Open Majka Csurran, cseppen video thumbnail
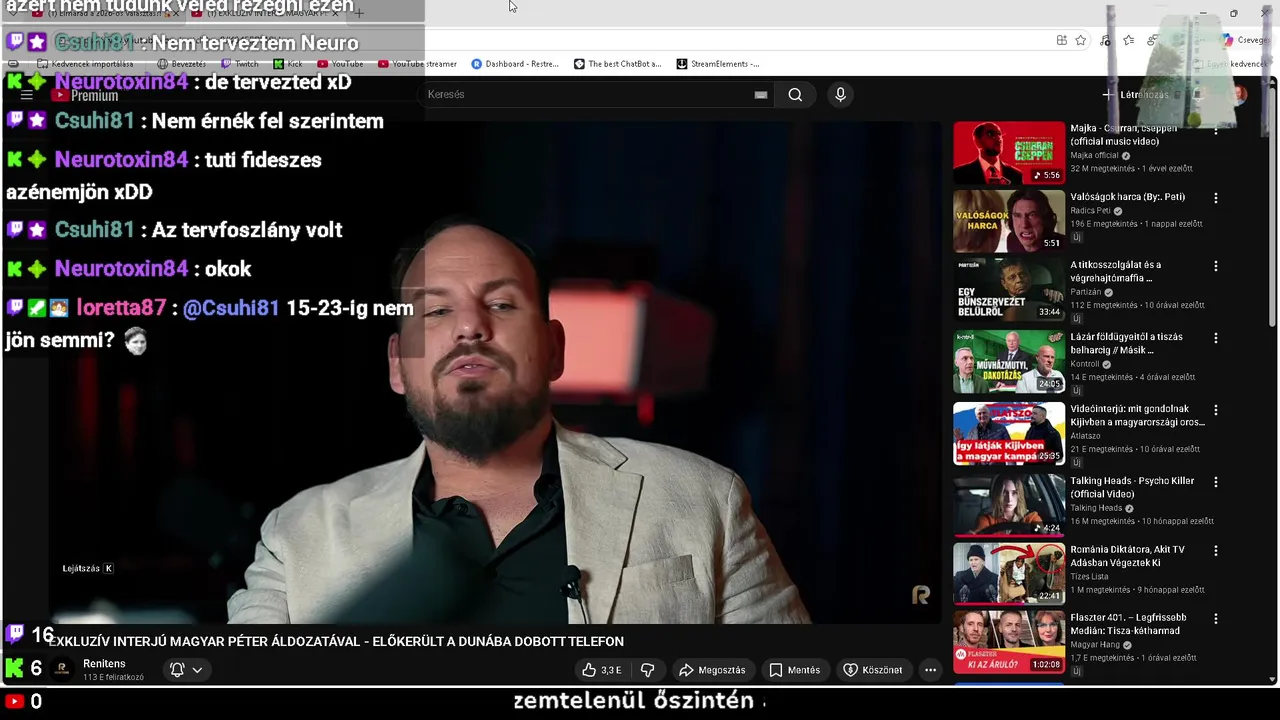The width and height of the screenshot is (1280, 720). pos(1009,153)
